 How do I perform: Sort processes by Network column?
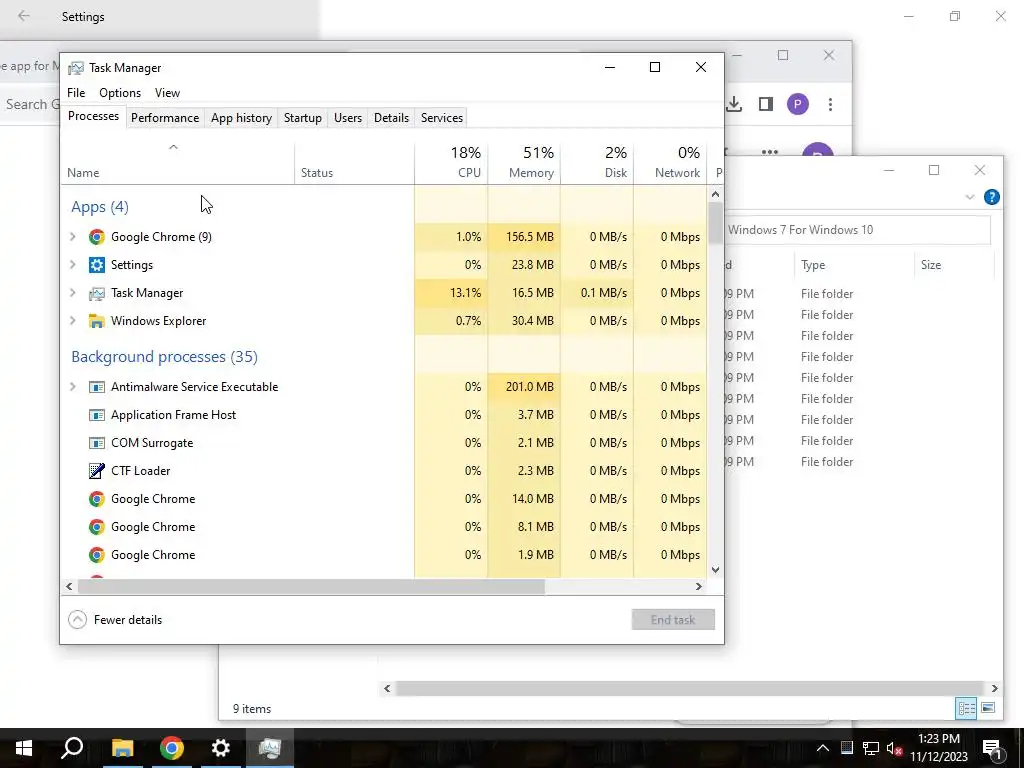pos(671,162)
